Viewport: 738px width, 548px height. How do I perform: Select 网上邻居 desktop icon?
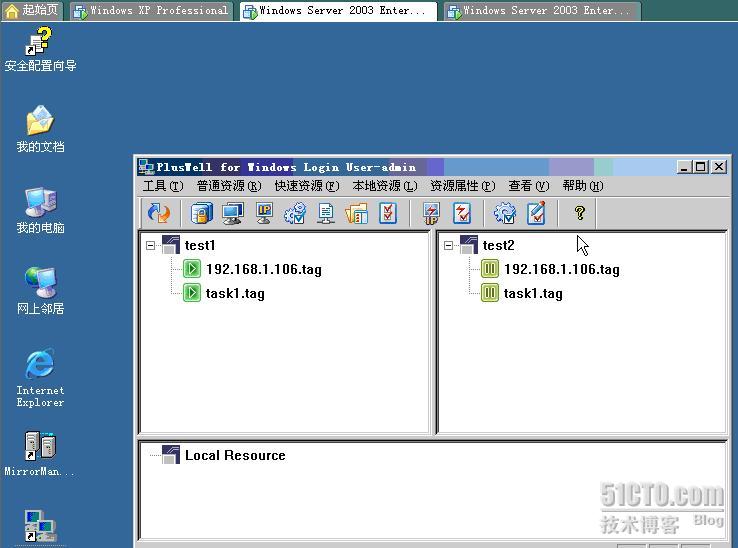click(40, 291)
